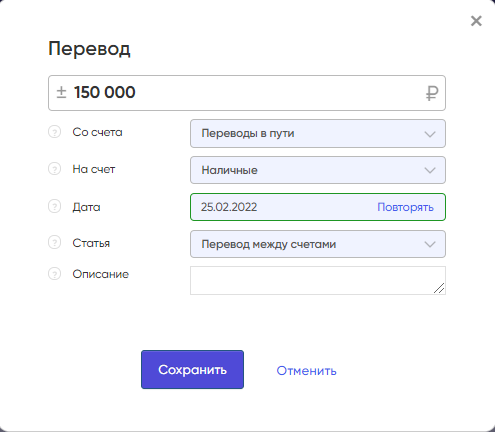Click the Статья label text
Viewport: 495px width, 432px height.
tap(91, 243)
